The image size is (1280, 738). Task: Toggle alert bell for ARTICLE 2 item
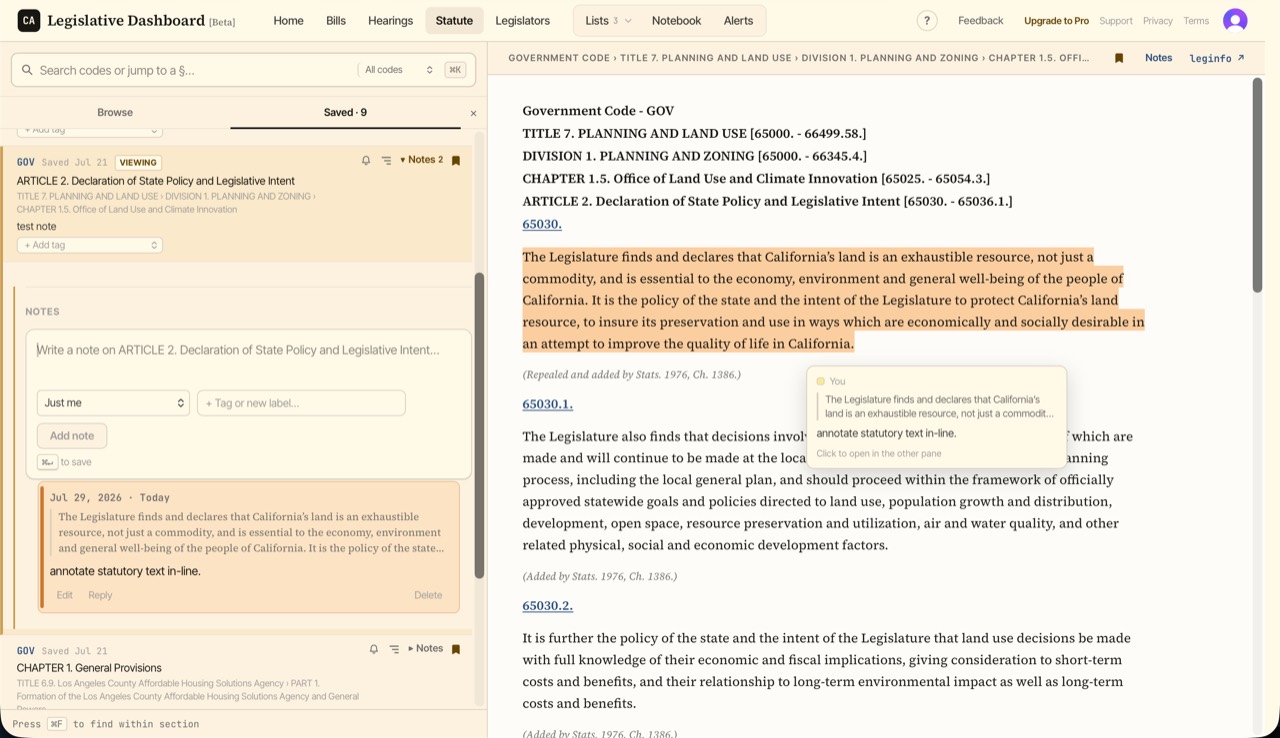click(366, 160)
